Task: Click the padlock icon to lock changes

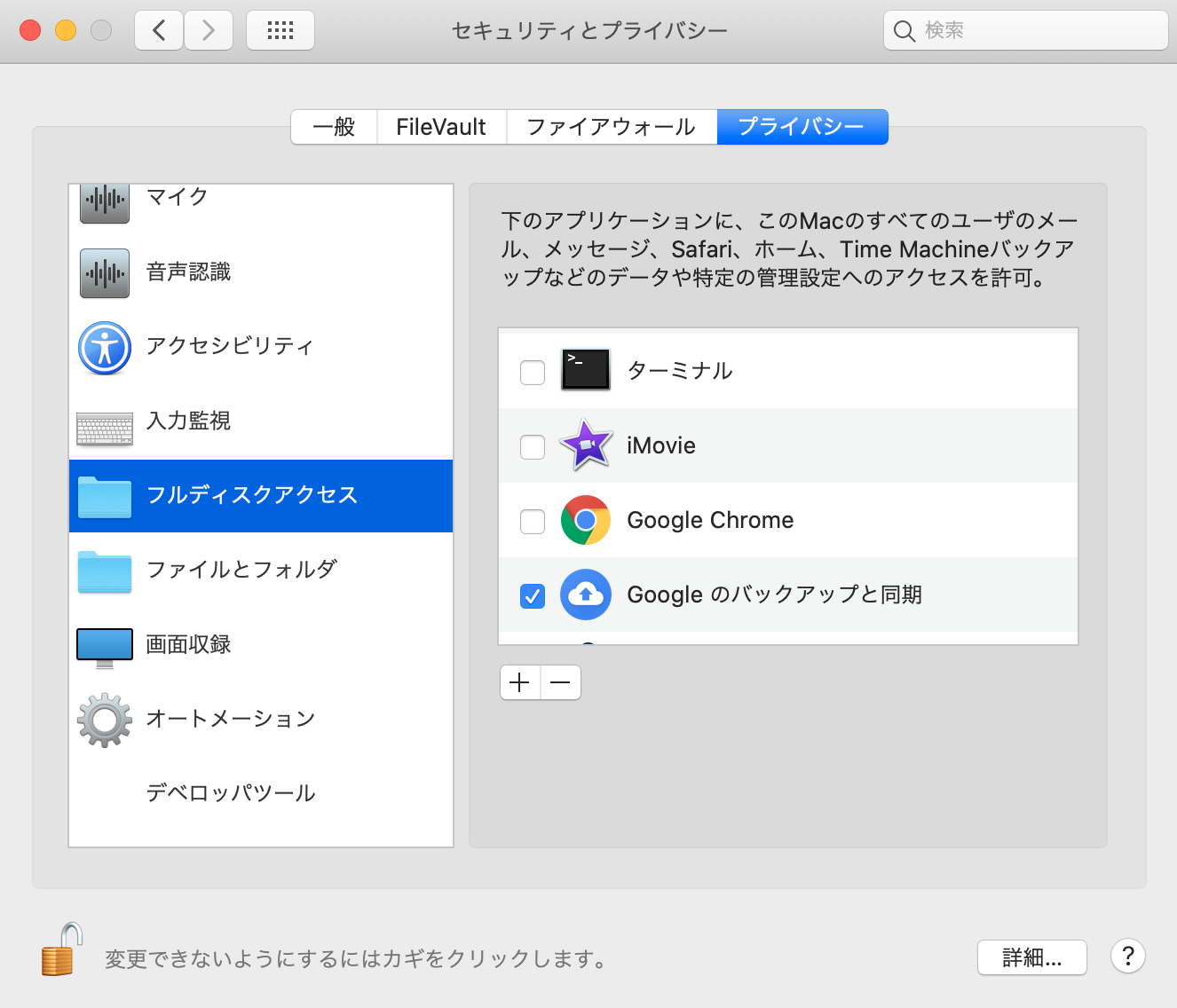Action: click(62, 949)
